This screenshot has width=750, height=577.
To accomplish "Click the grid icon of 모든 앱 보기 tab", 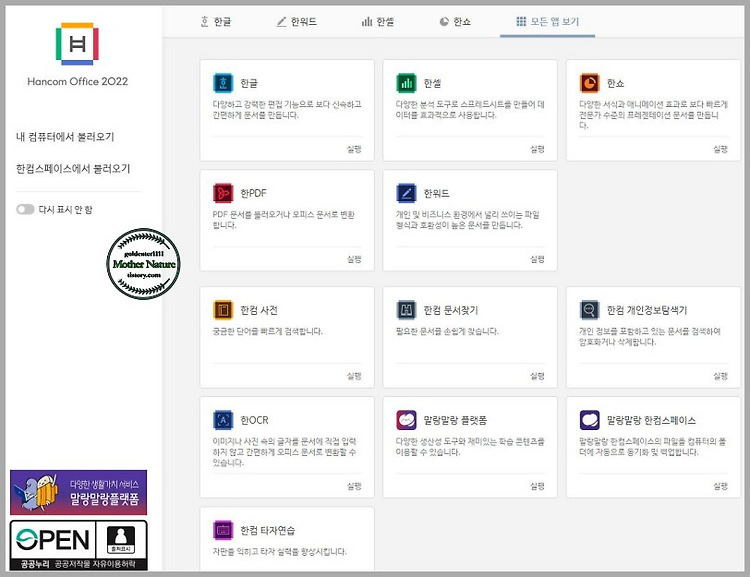I will (521, 22).
